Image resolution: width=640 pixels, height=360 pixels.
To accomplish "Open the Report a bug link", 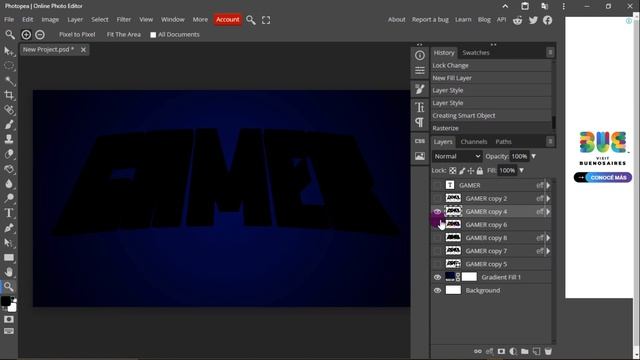I will [430, 20].
